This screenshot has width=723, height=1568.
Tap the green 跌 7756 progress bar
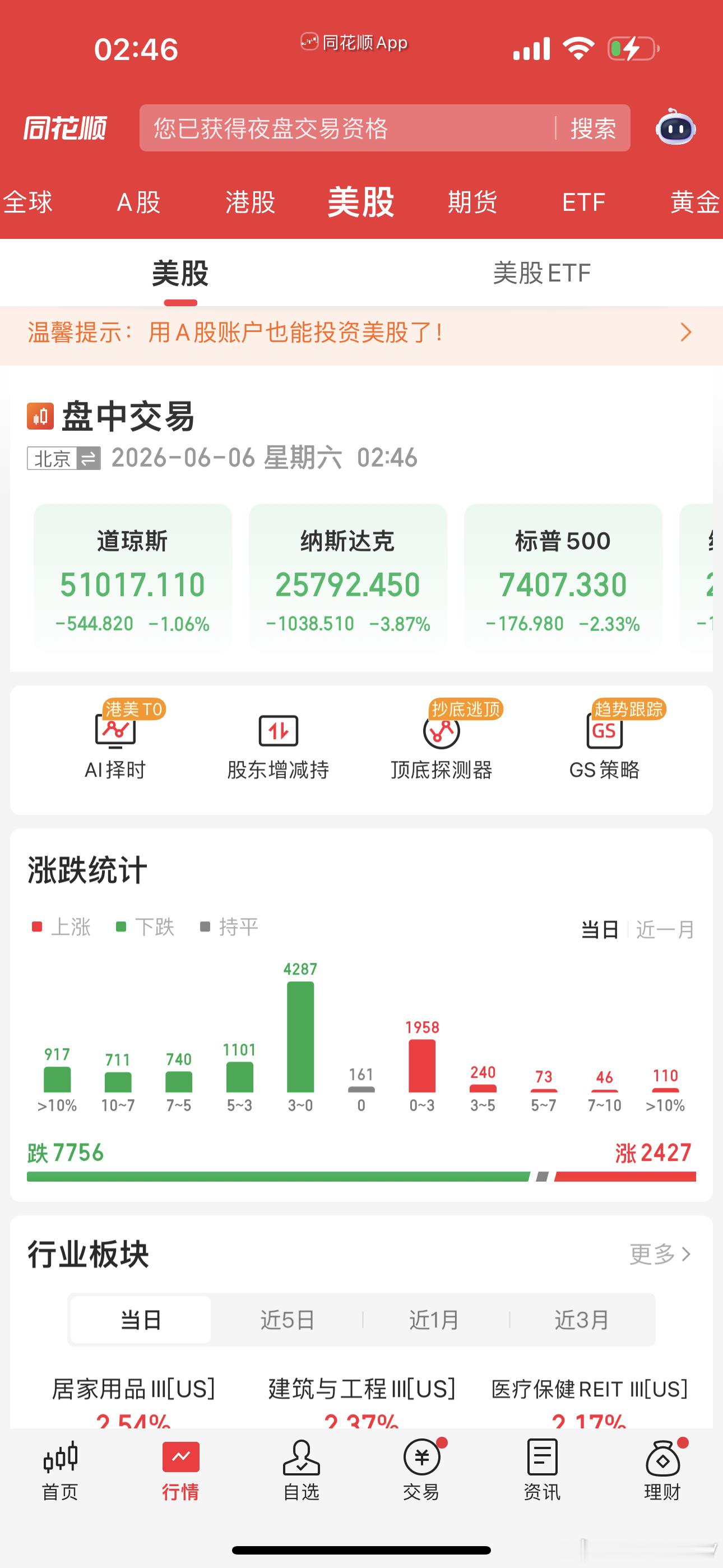[x=278, y=1177]
